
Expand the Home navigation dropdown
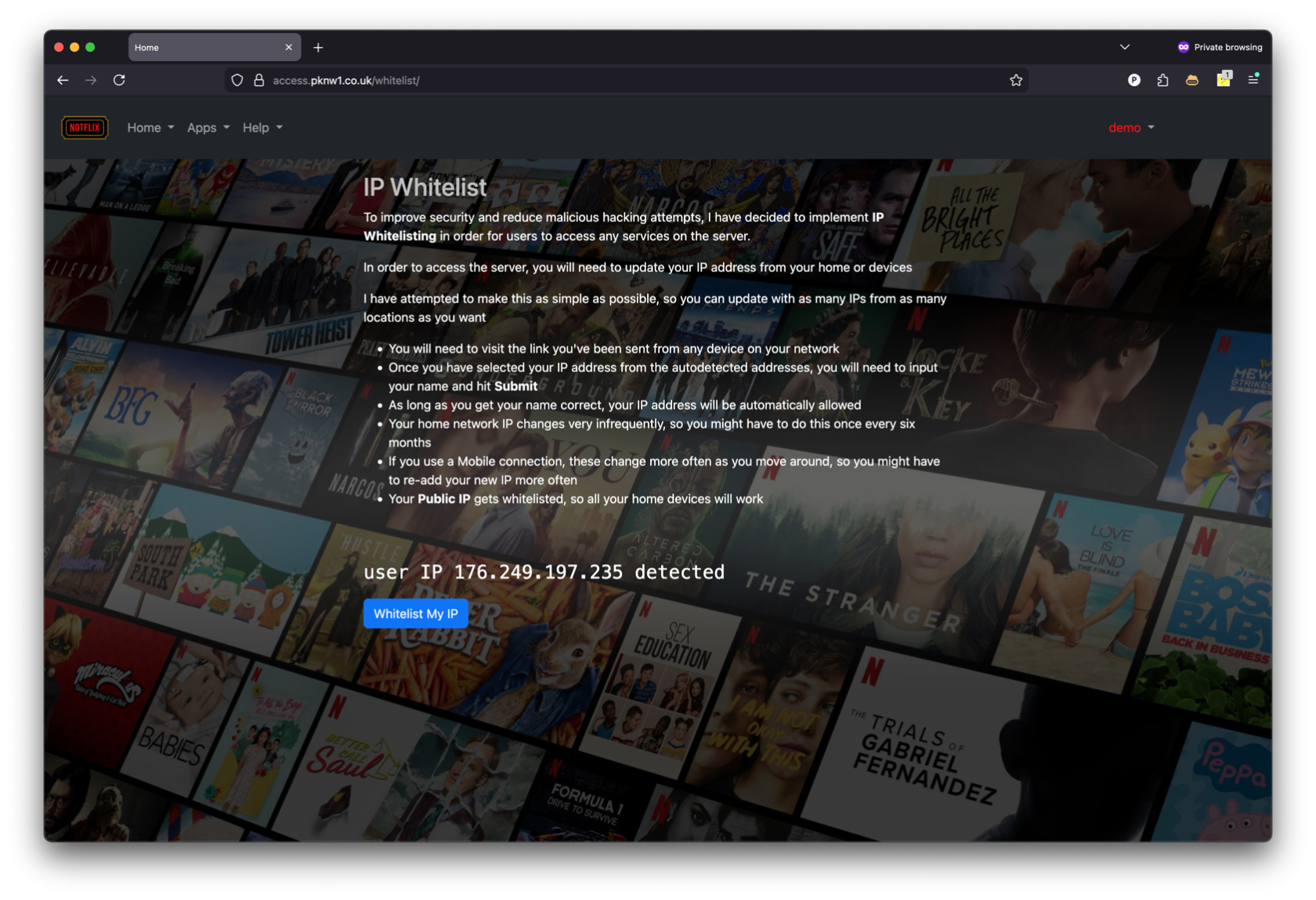click(x=150, y=128)
